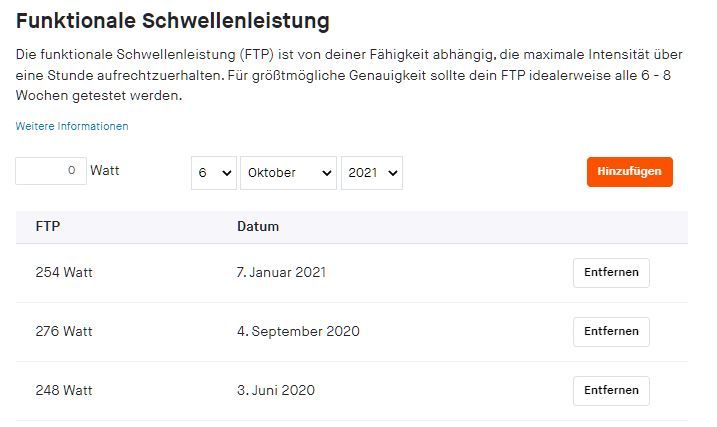Expand the month dropdown showing Oktober

click(288, 173)
